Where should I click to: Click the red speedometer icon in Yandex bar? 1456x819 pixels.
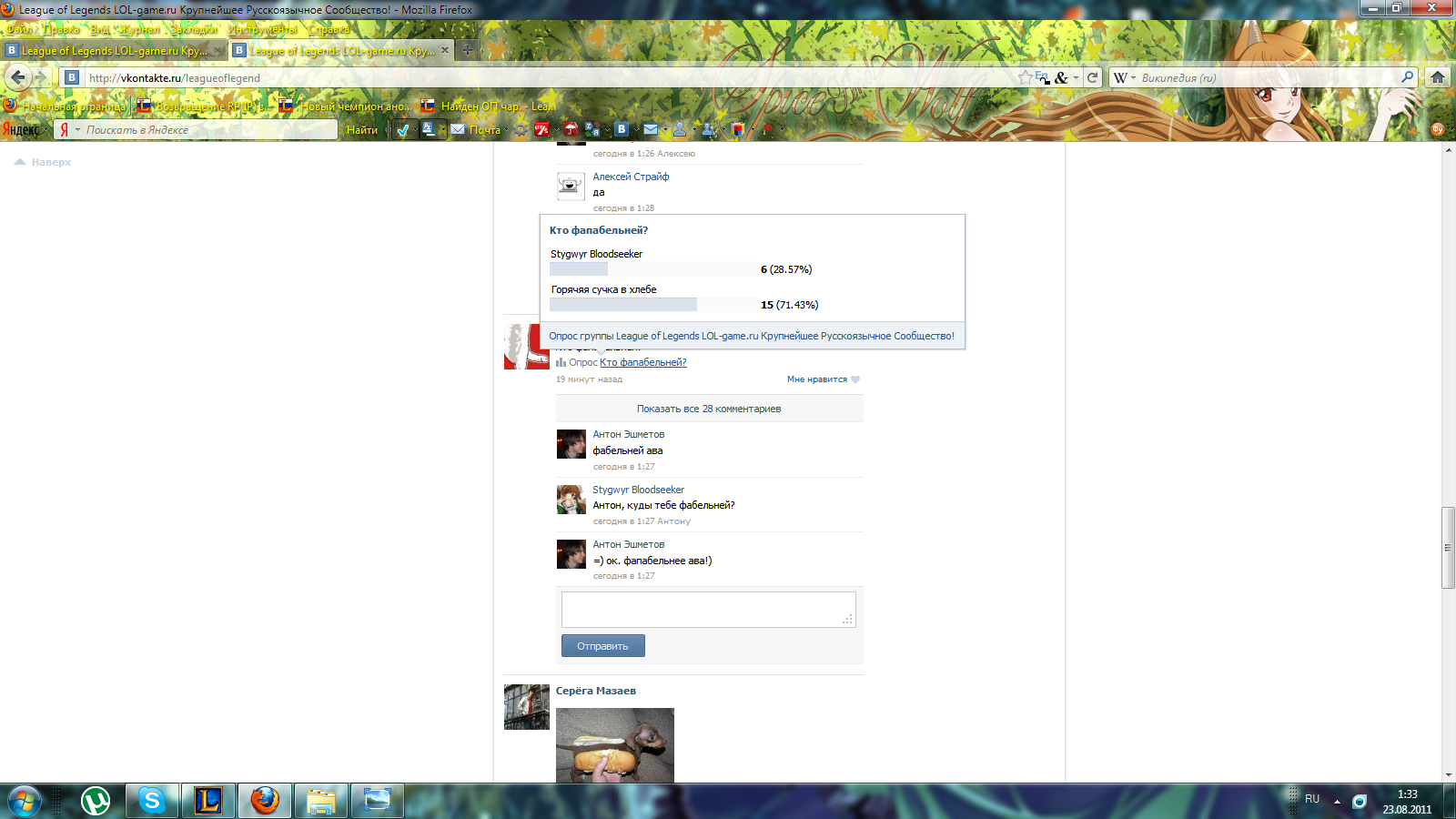click(x=541, y=130)
